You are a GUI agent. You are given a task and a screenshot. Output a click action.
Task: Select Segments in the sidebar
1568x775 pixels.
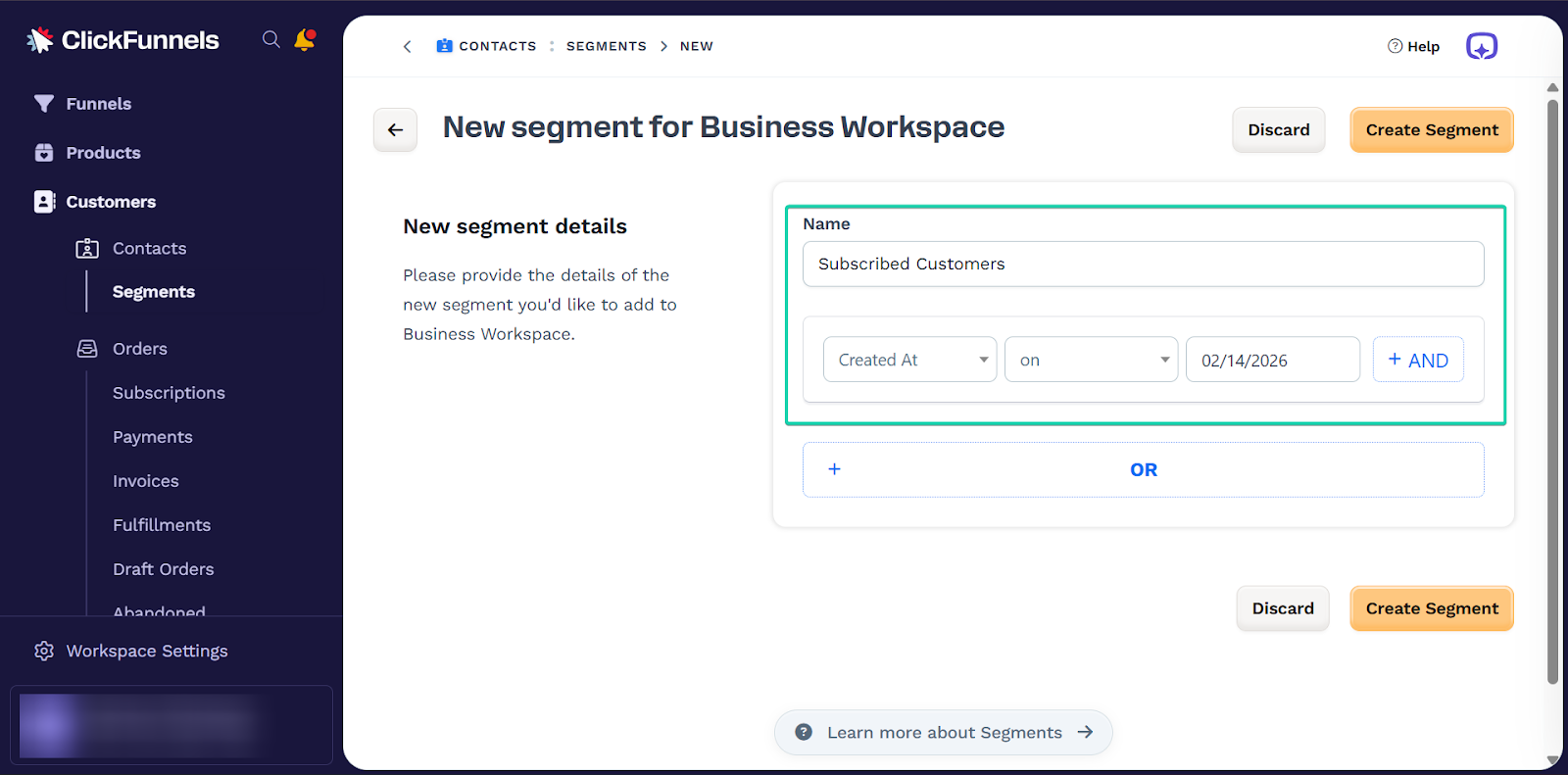(154, 292)
